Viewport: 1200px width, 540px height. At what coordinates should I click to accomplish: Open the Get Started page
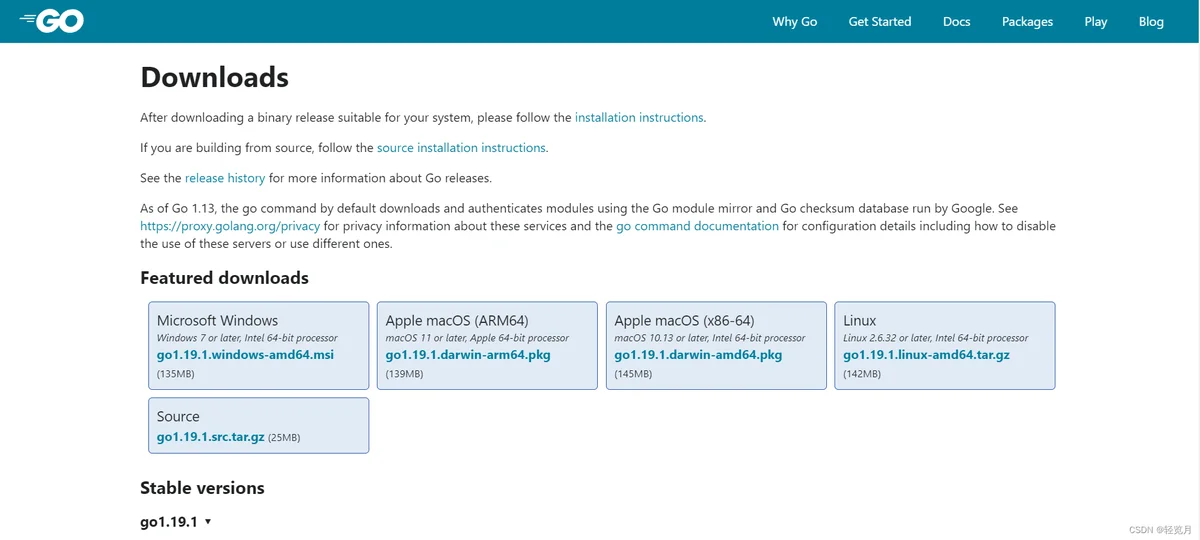tap(880, 21)
